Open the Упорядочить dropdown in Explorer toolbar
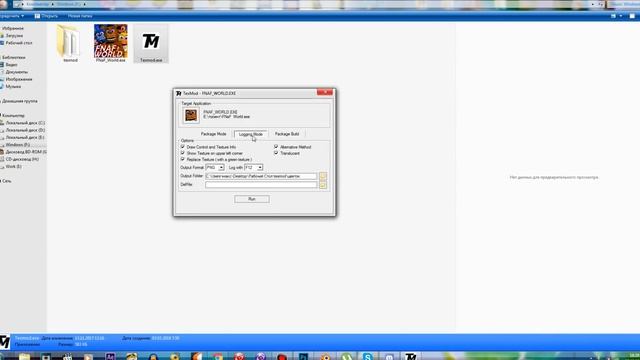Viewport: 640px width, 360px height. pos(11,16)
